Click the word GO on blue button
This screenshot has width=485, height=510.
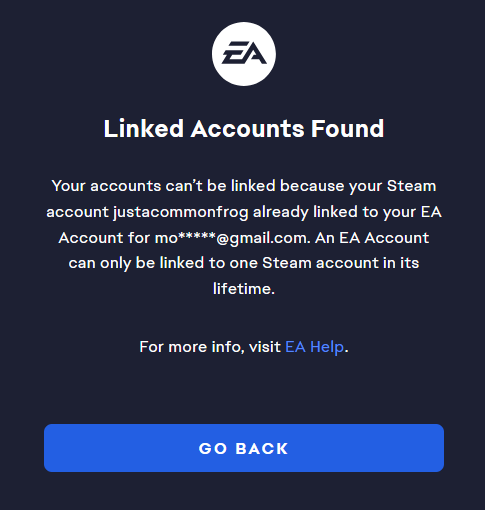(213, 448)
